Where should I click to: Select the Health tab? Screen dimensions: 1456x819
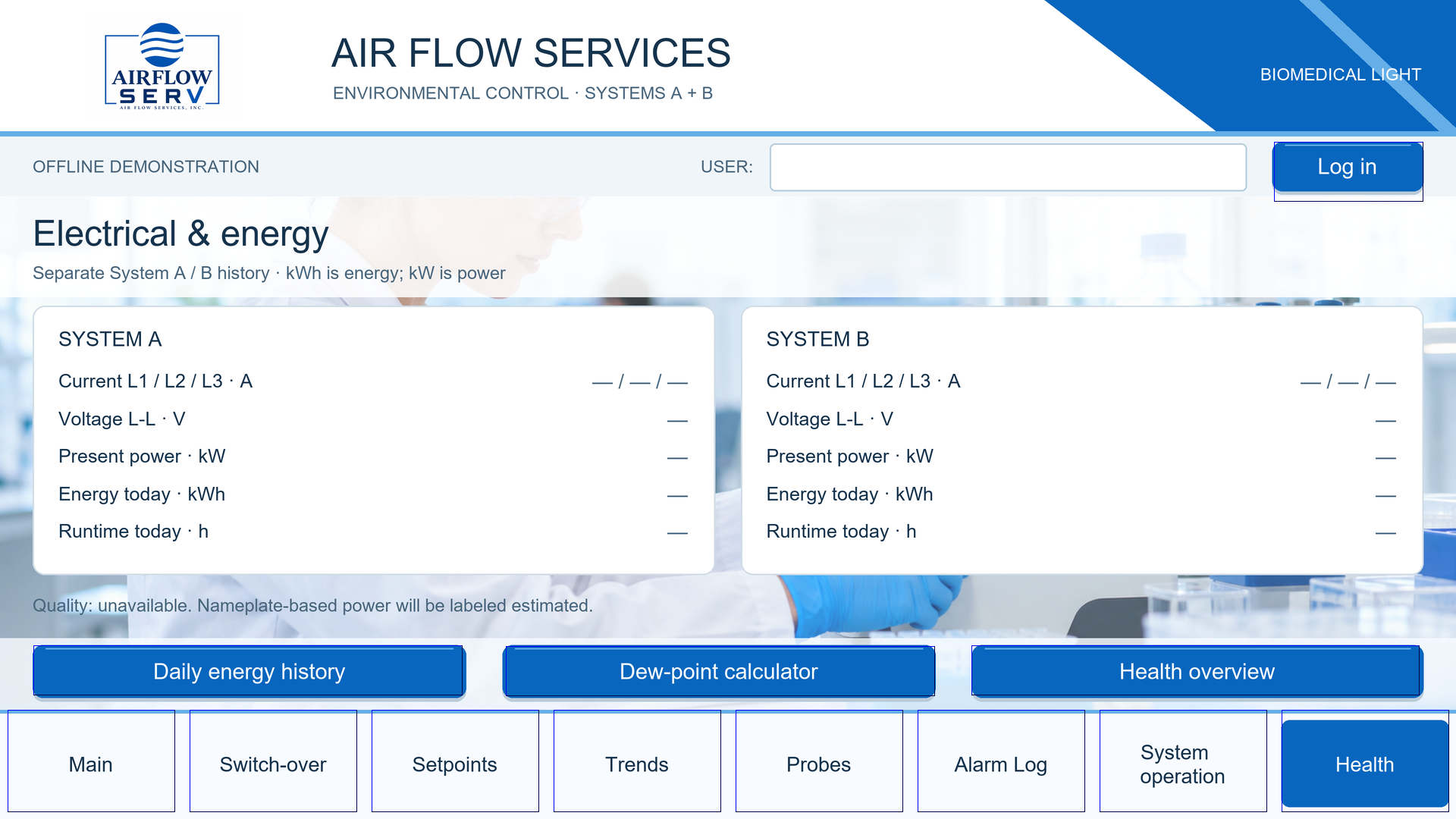[x=1365, y=763]
